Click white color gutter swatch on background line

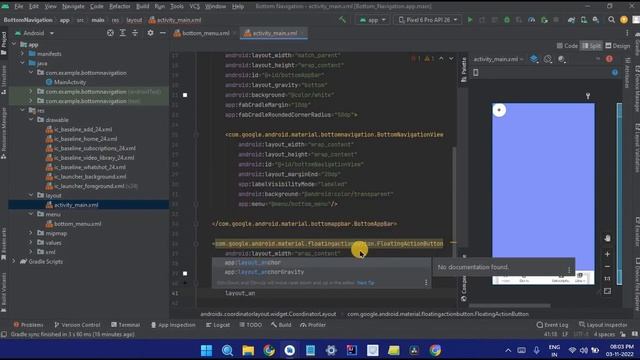pos(185,95)
